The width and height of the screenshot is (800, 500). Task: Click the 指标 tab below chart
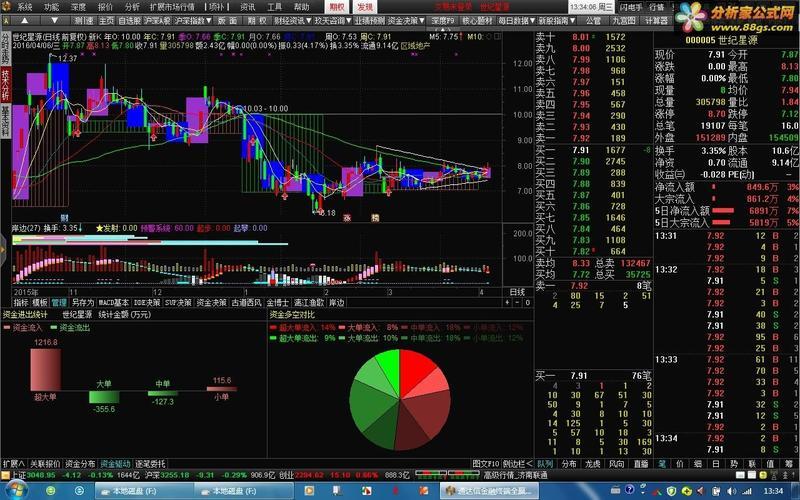[x=21, y=303]
